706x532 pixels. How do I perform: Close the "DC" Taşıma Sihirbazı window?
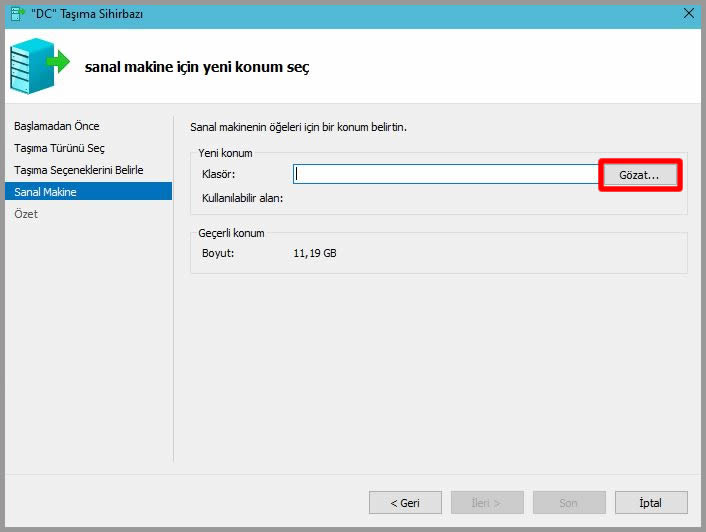[x=688, y=12]
